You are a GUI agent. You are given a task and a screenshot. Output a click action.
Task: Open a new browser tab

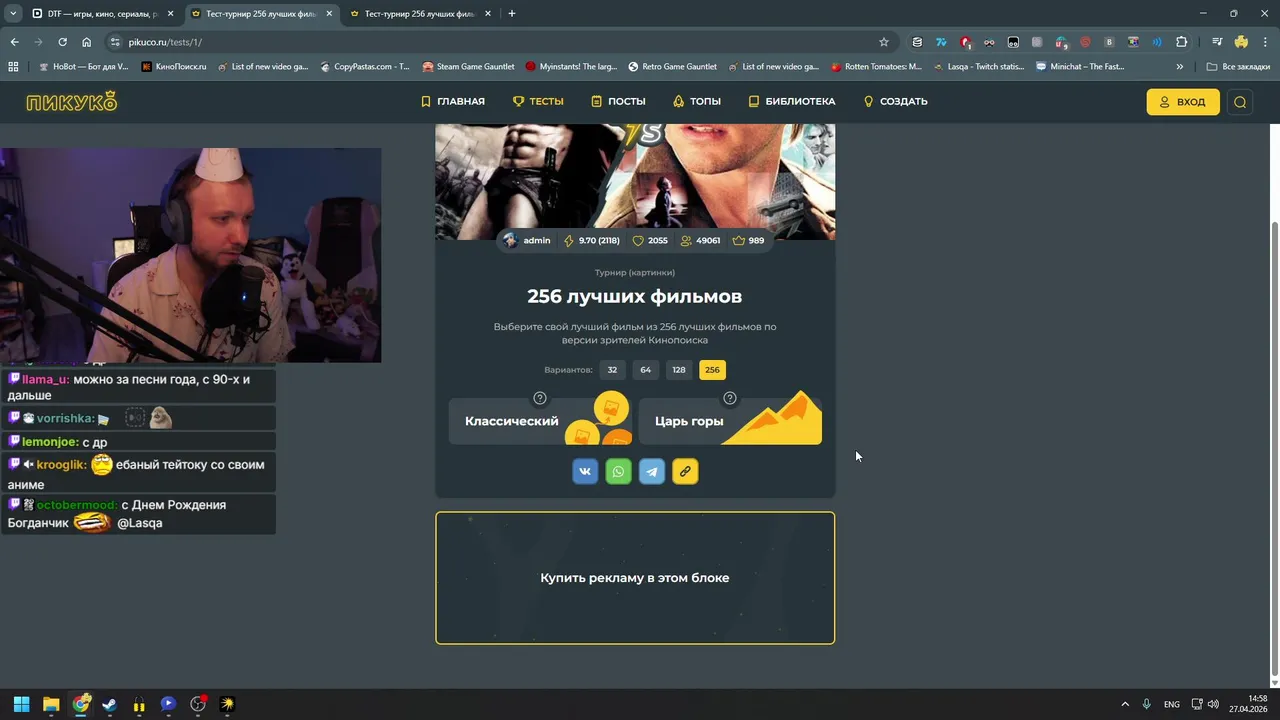point(512,14)
